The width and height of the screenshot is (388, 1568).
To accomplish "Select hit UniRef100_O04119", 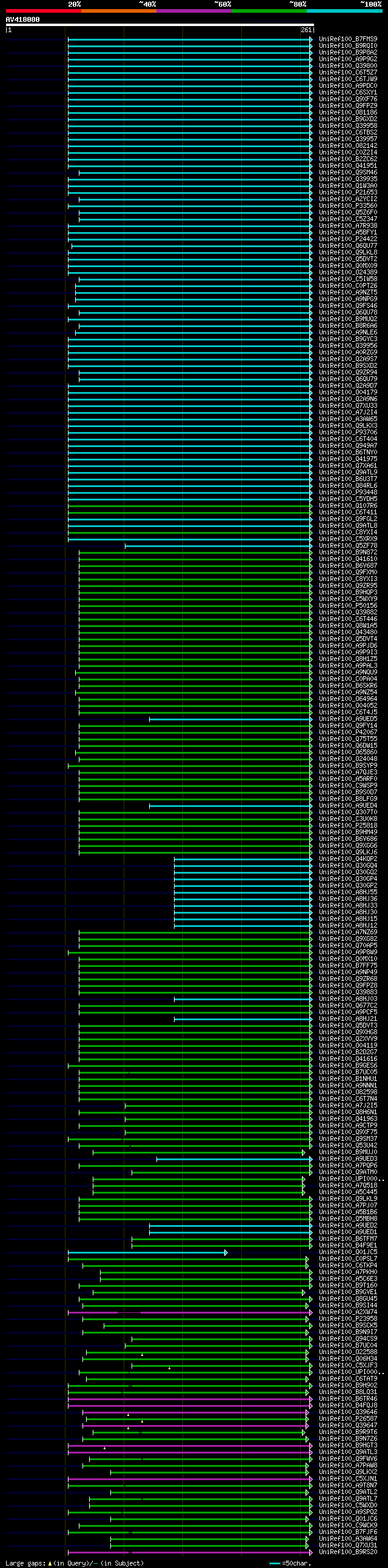I will point(348,1046).
